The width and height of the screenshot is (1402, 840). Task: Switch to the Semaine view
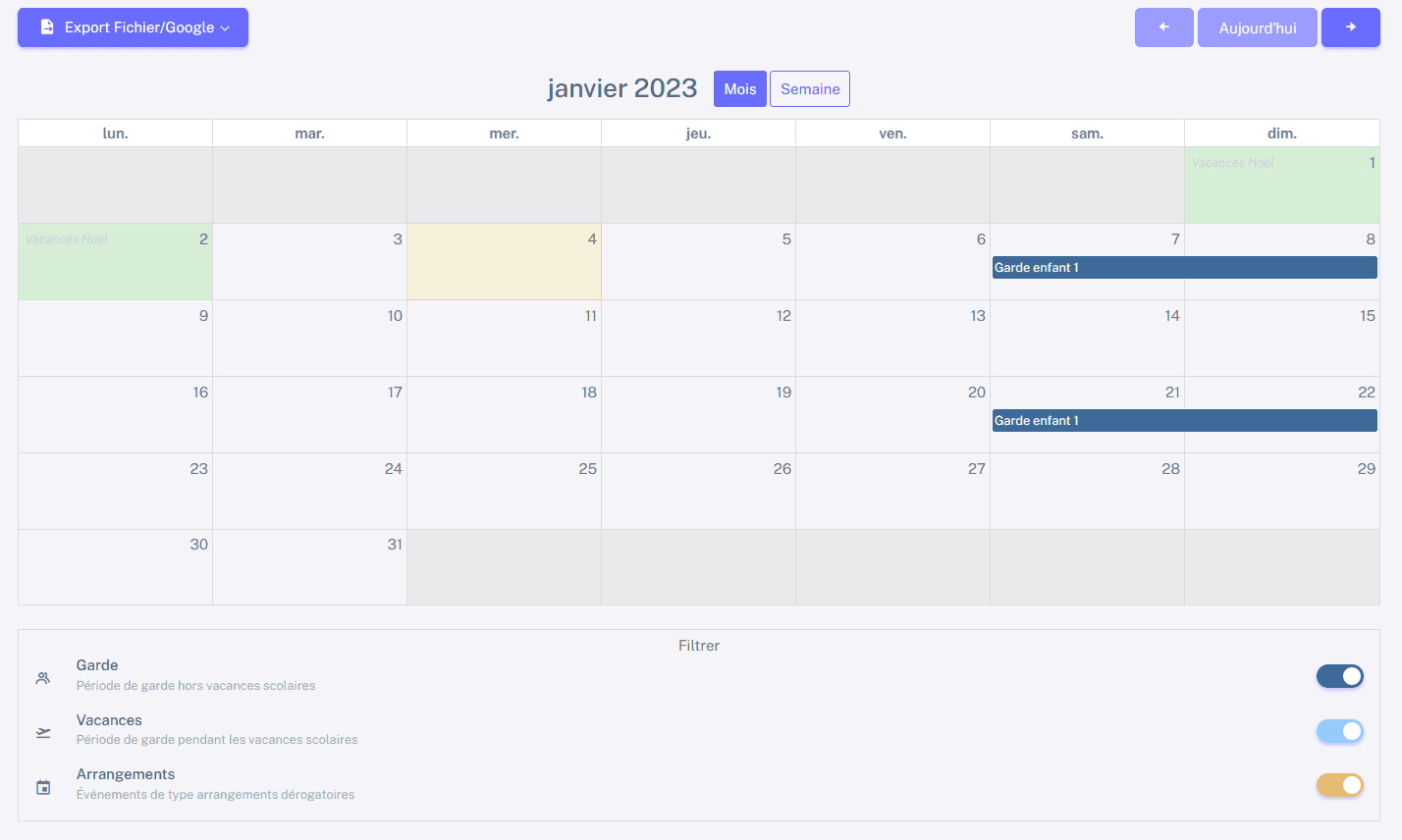click(810, 89)
